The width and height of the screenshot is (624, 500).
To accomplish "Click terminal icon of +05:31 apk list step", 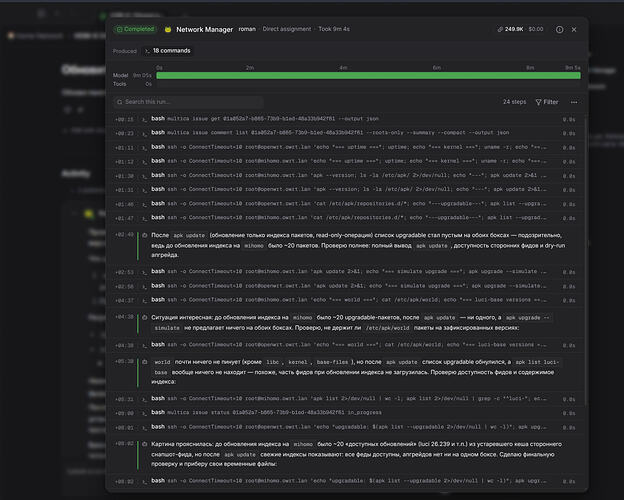I will 145,399.
